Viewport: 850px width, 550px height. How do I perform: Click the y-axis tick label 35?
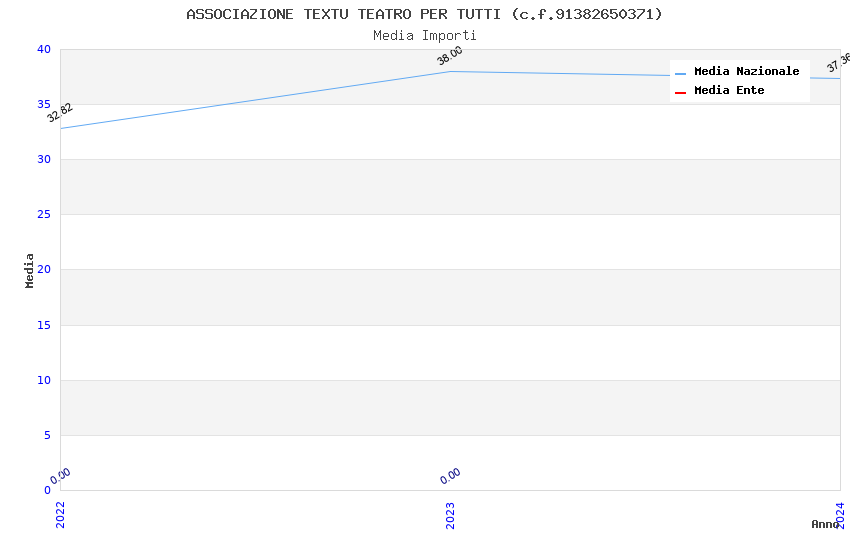click(x=44, y=104)
